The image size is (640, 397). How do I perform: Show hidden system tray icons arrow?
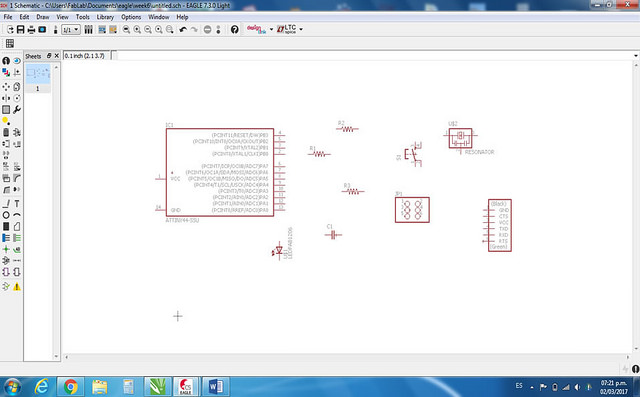[532, 387]
